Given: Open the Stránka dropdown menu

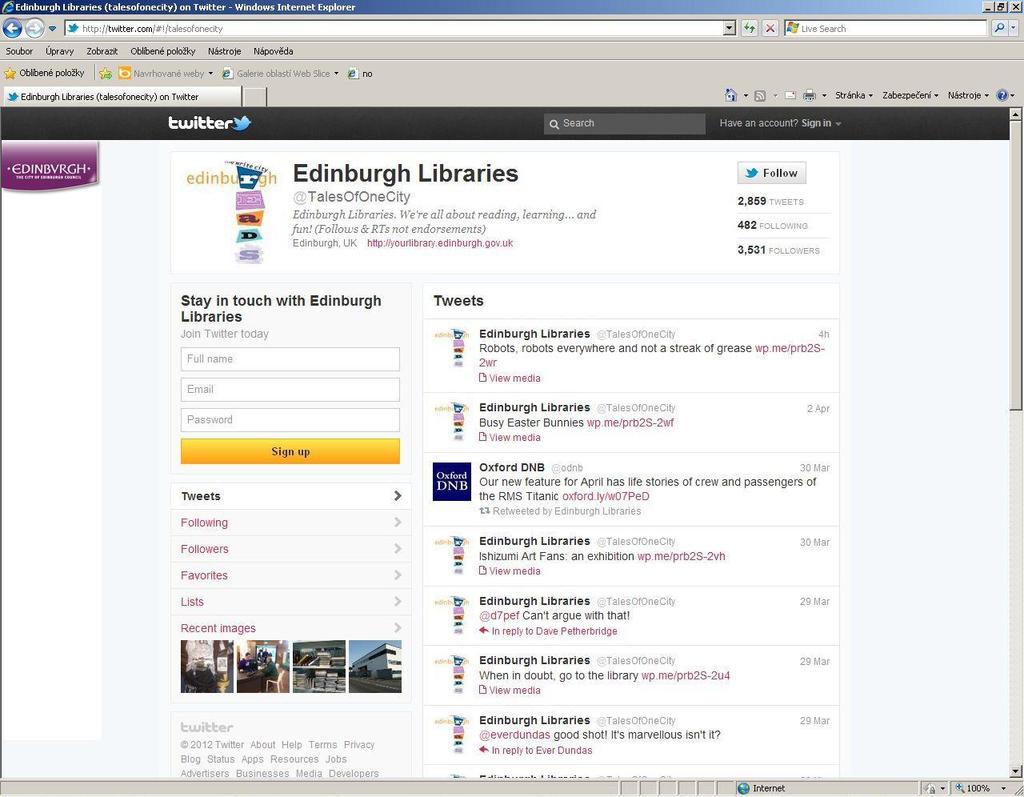Looking at the screenshot, I should pos(854,95).
